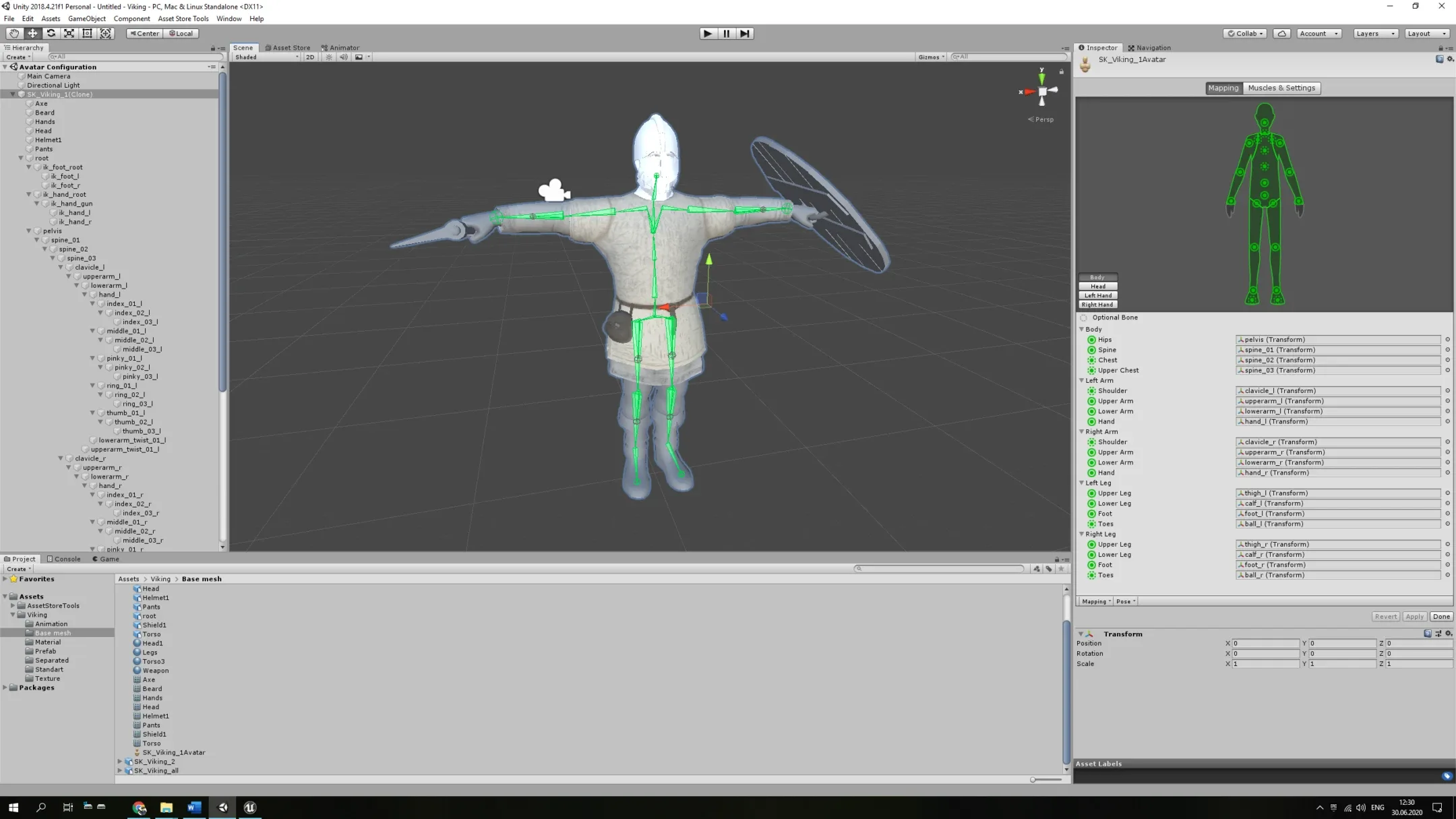The height and width of the screenshot is (819, 1456).
Task: Select the Body view button
Action: [x=1097, y=277]
